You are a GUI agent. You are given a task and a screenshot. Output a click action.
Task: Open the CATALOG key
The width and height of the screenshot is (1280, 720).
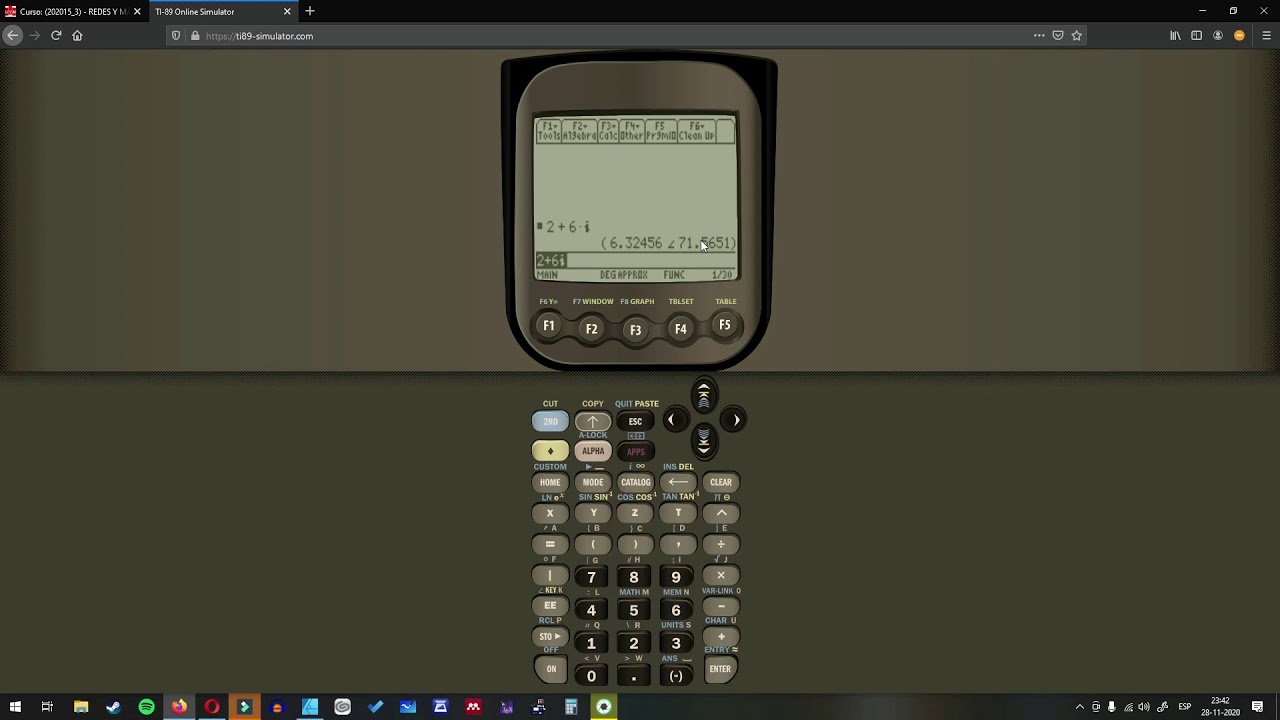point(635,482)
